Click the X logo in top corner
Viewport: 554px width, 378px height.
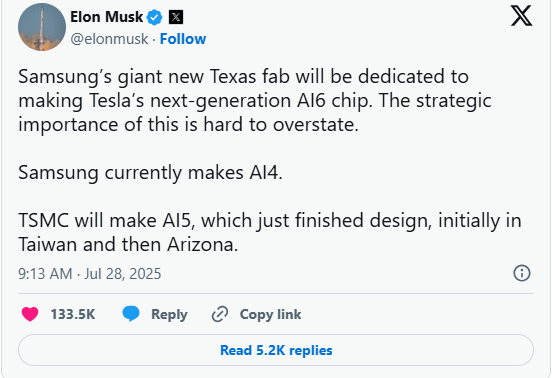[521, 16]
